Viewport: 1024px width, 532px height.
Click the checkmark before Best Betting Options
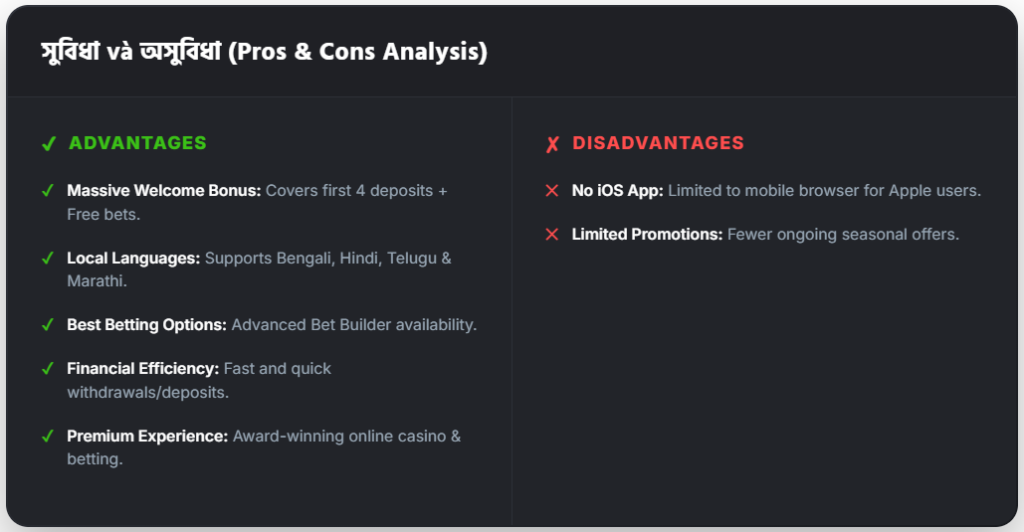48,325
